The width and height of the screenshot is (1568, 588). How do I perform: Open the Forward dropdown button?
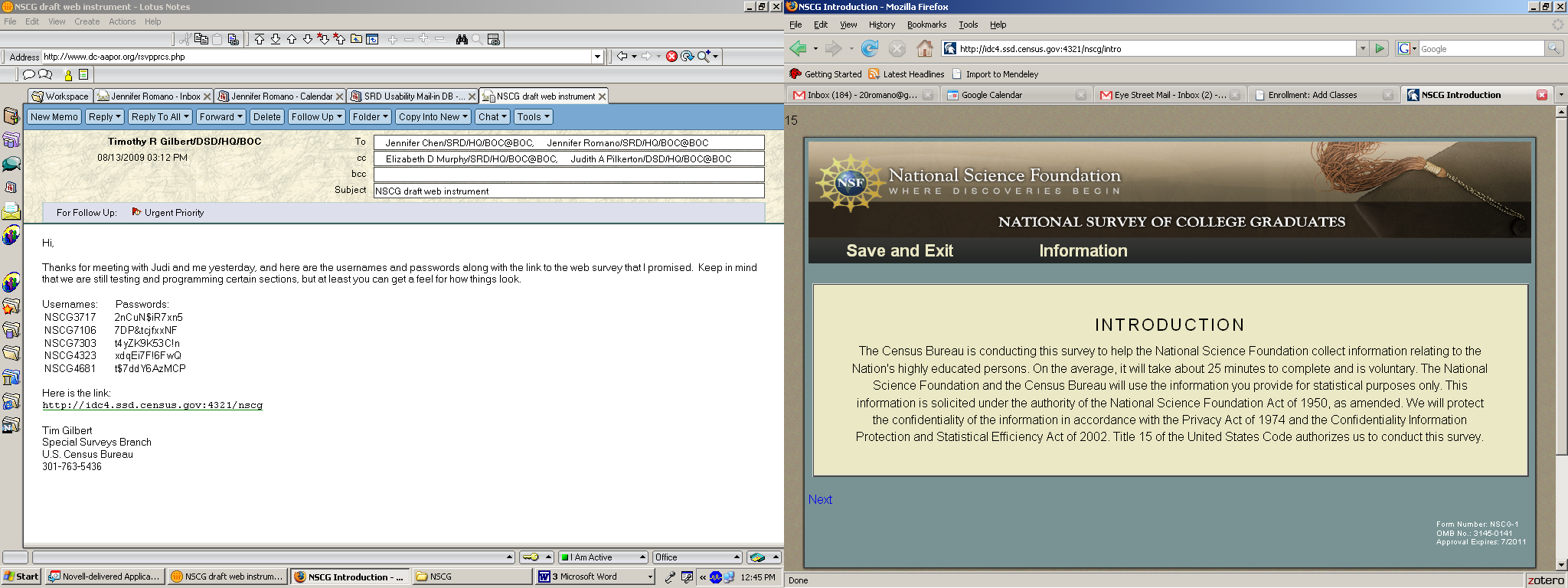221,117
